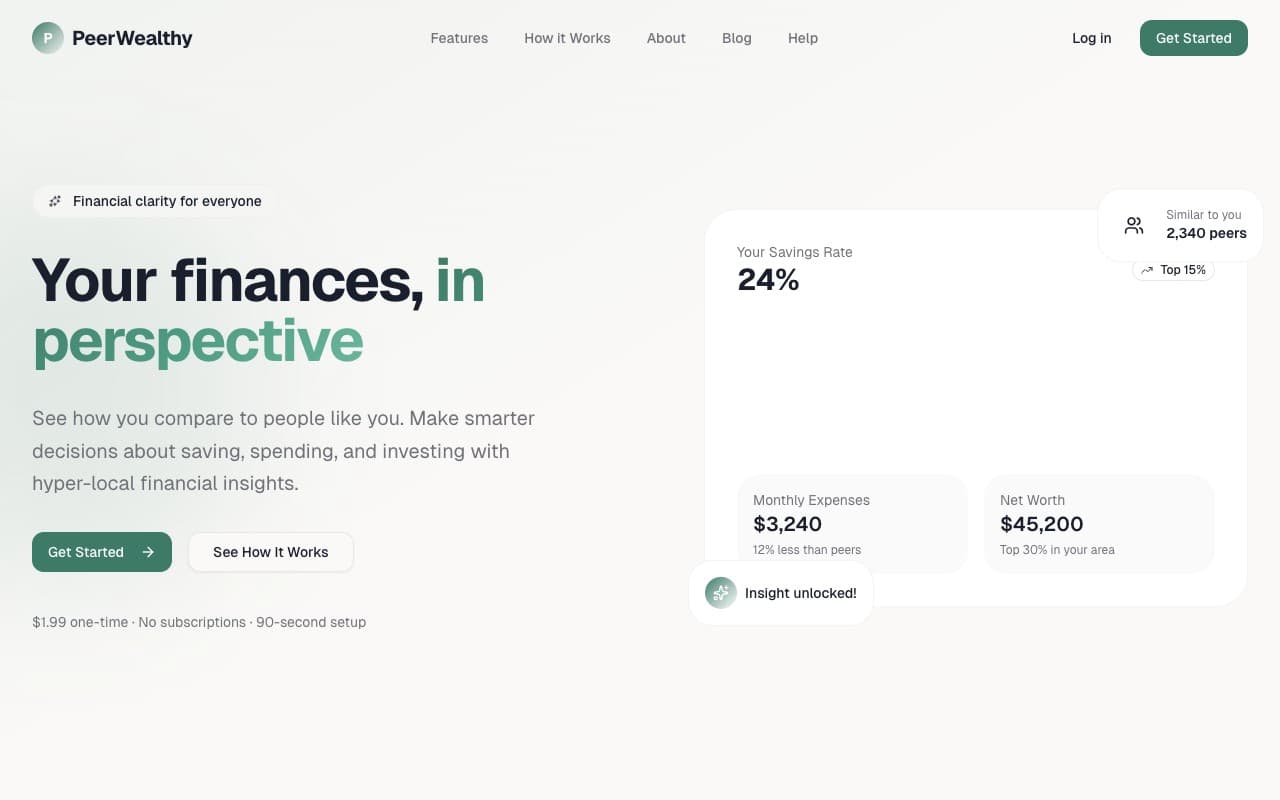Click the trending arrow icon in the "Top 15%" badge

tap(1147, 269)
